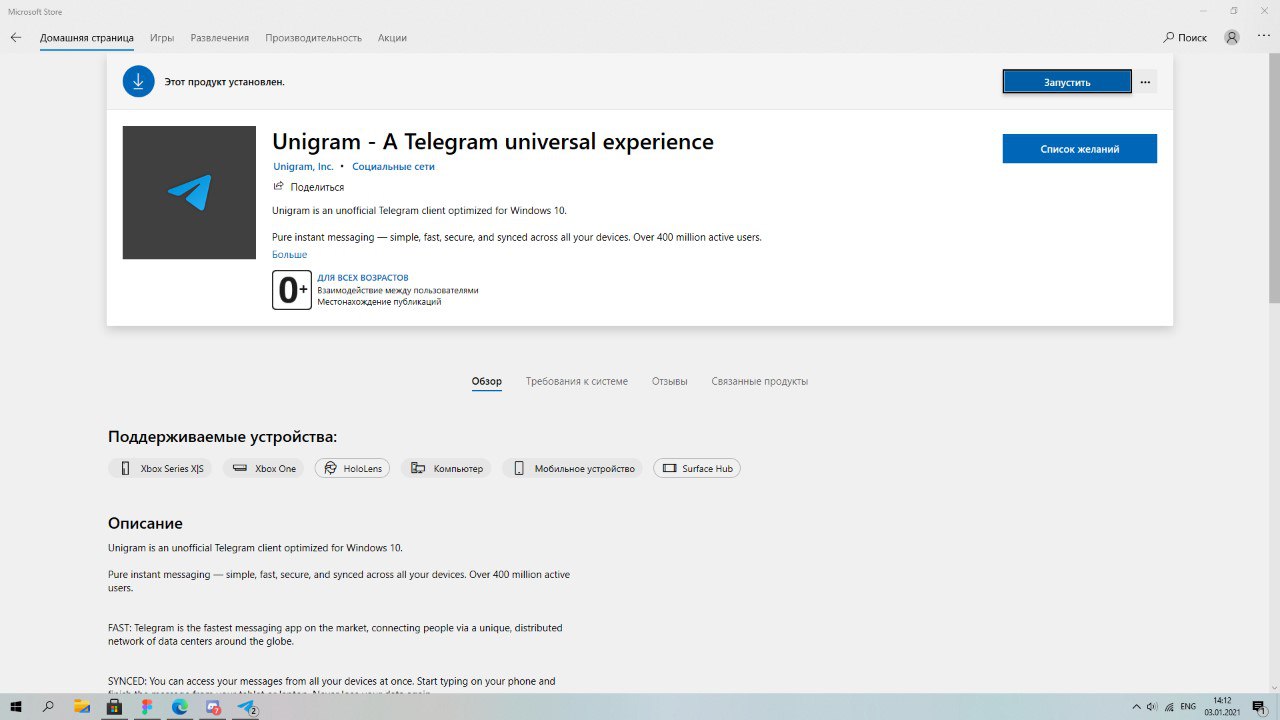Screen dimensions: 1280x720
Task: Open the Telegram taskbar icon
Action: [246, 707]
